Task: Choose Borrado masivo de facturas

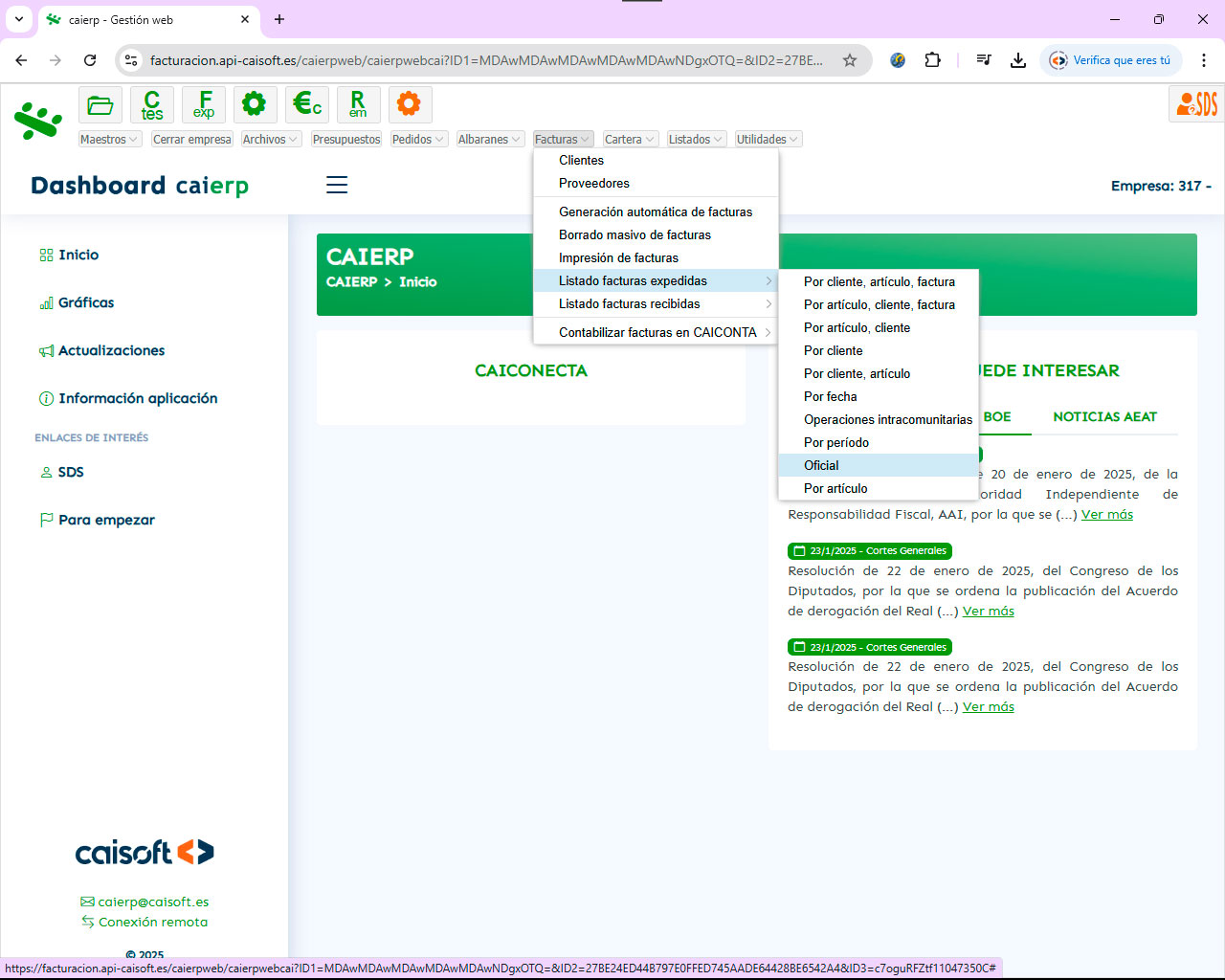Action: [x=656, y=234]
